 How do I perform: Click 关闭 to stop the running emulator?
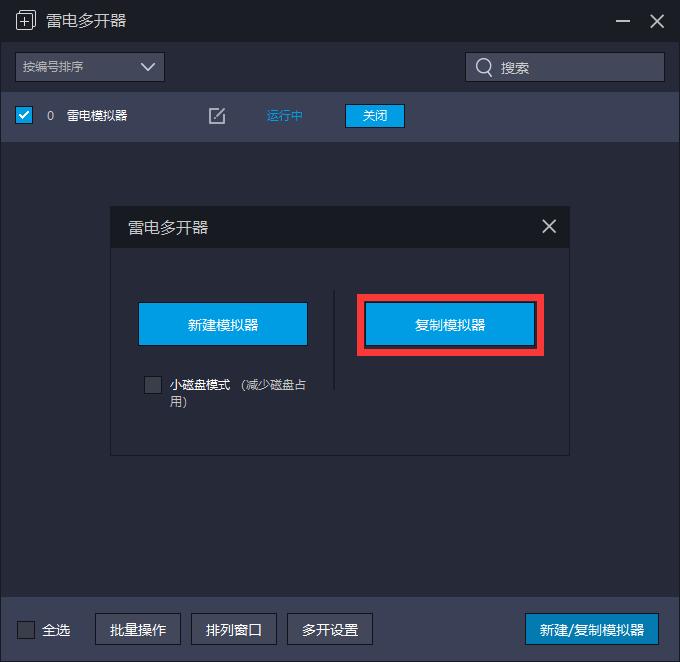(375, 116)
